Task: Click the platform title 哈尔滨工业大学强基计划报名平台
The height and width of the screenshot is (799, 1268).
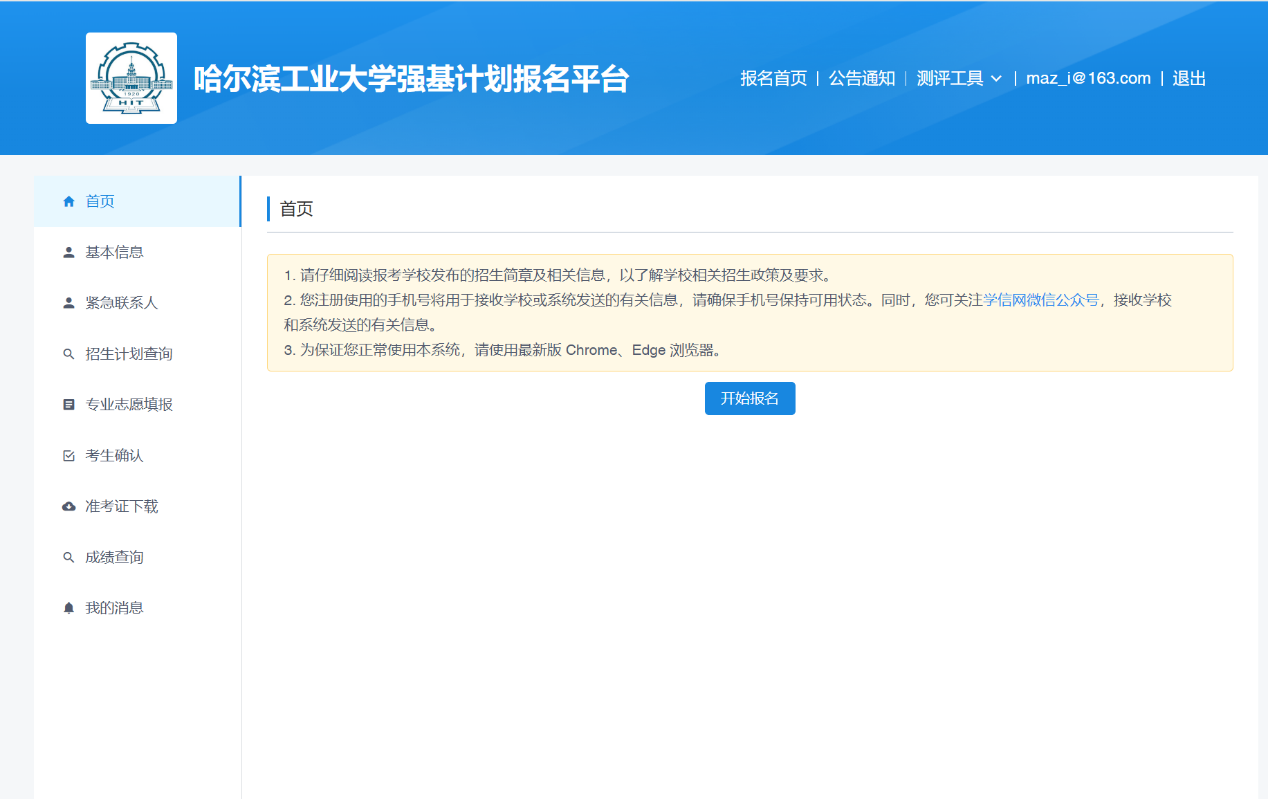Action: pos(411,79)
